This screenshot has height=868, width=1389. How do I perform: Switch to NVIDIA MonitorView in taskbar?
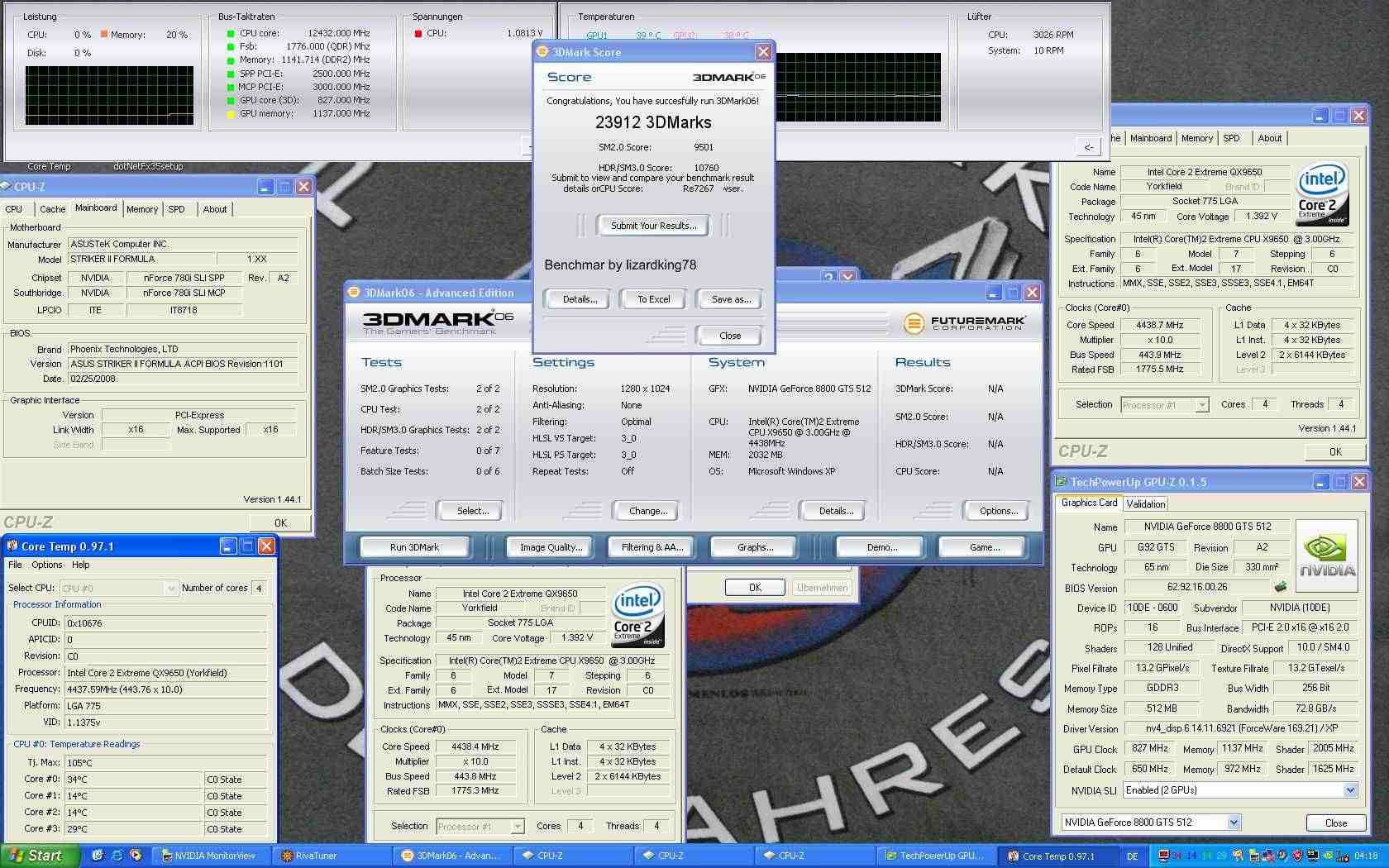213,856
